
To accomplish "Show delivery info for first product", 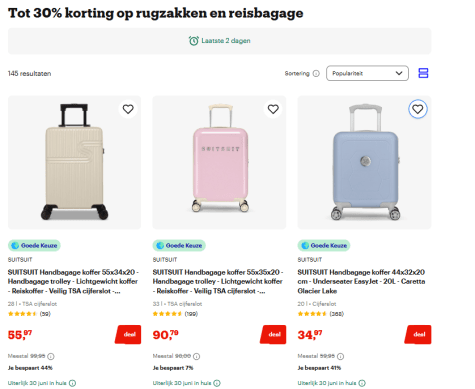I will (72, 383).
